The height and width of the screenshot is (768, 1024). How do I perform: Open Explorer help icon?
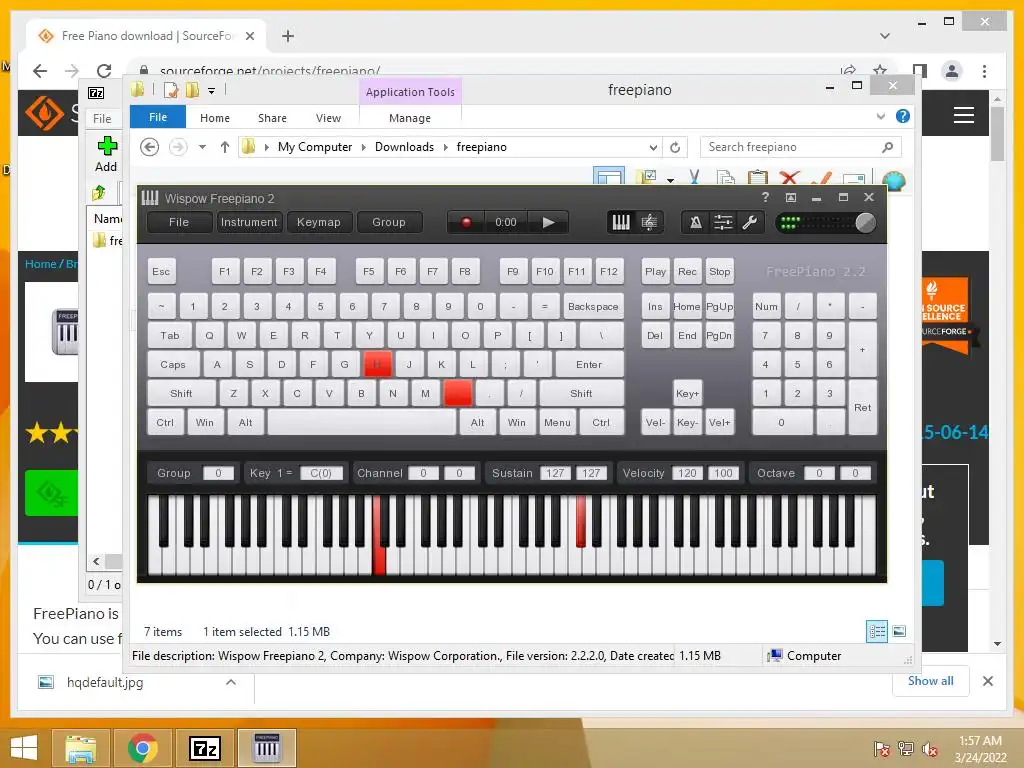point(903,116)
